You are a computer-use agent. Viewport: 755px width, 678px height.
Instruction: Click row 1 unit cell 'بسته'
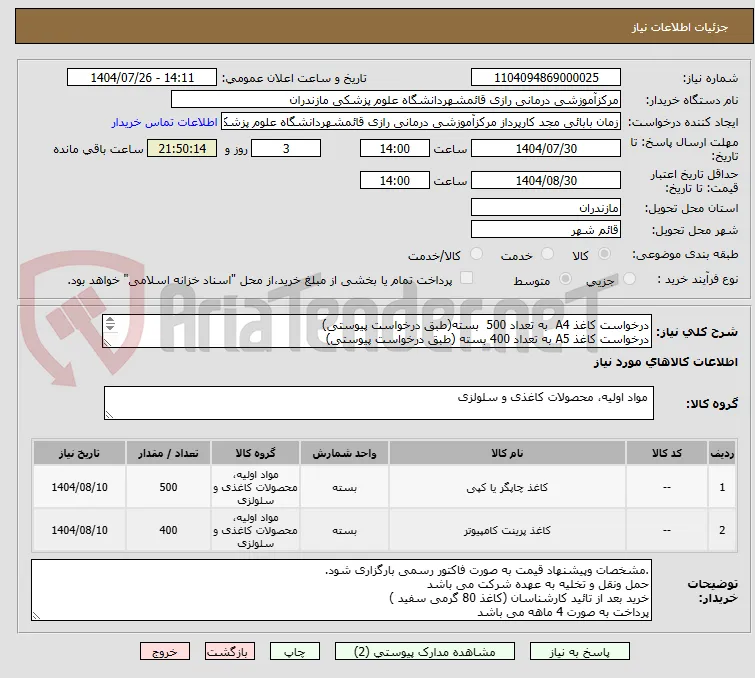[344, 487]
